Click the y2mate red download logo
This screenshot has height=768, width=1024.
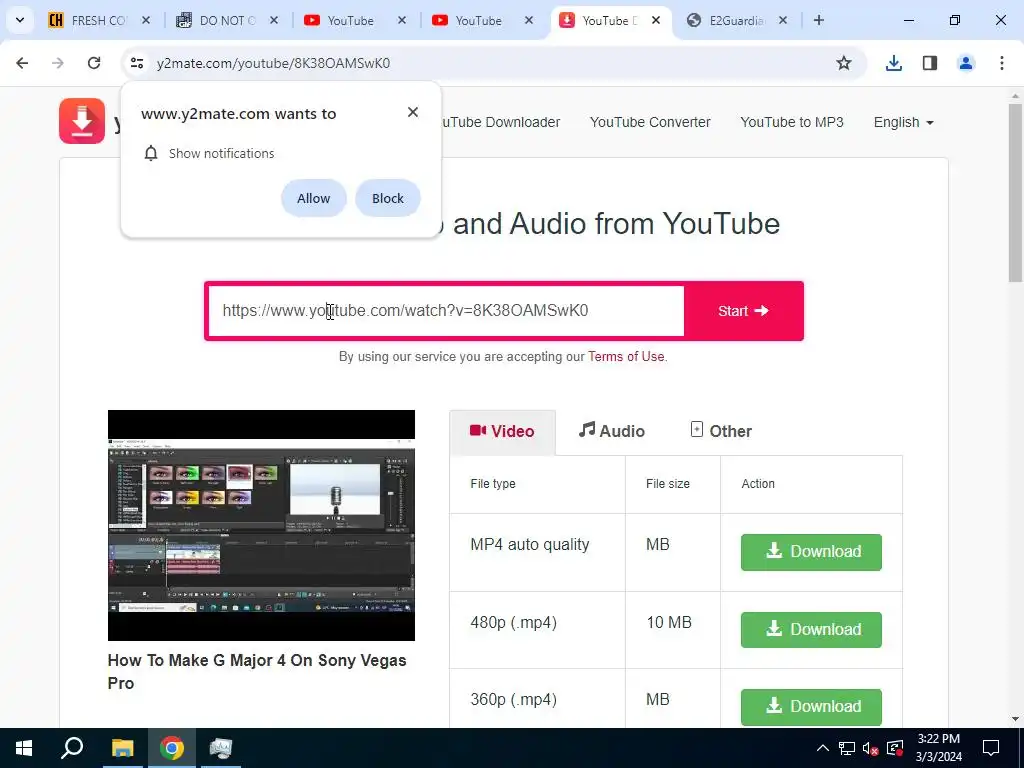tap(82, 121)
